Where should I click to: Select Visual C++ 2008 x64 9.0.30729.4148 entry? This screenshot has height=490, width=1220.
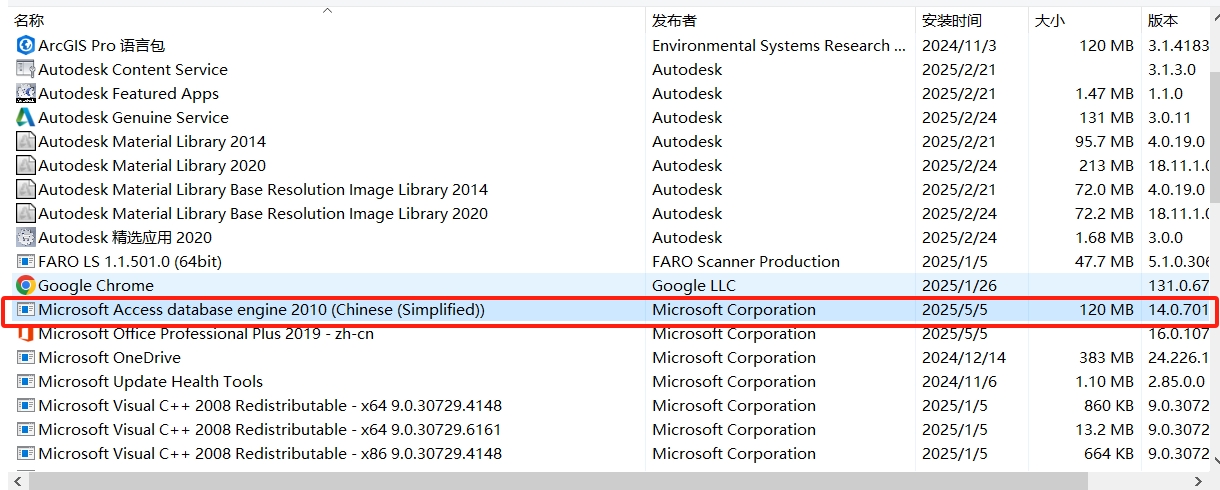[x=609, y=405]
